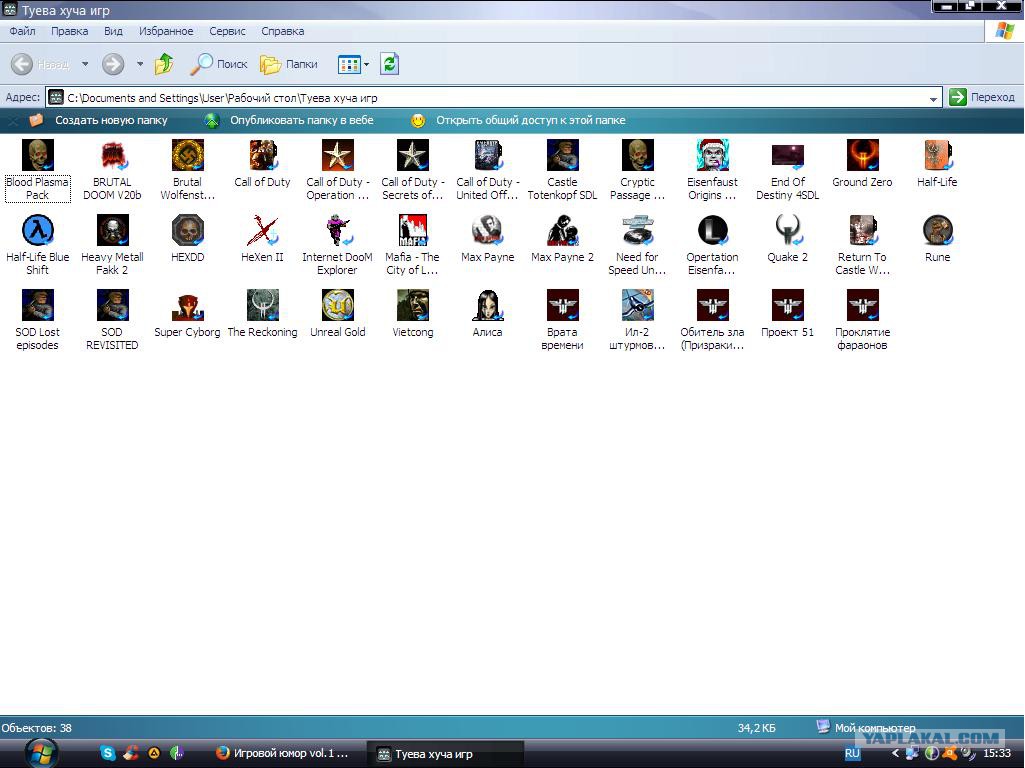Select End Of Destiny 4SDL icon
The image size is (1025, 768).
tap(788, 156)
